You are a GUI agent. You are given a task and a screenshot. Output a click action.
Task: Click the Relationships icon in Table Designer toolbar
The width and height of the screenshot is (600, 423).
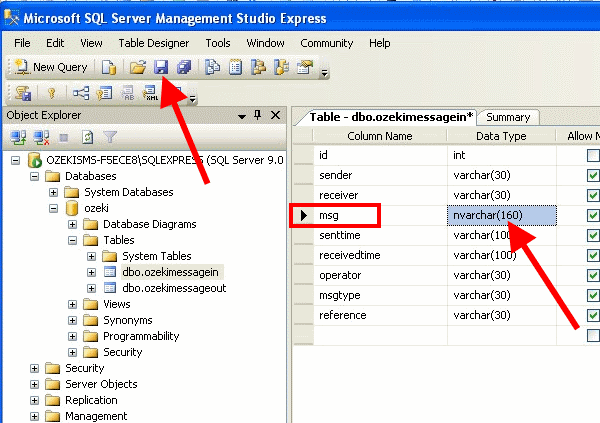[81, 93]
